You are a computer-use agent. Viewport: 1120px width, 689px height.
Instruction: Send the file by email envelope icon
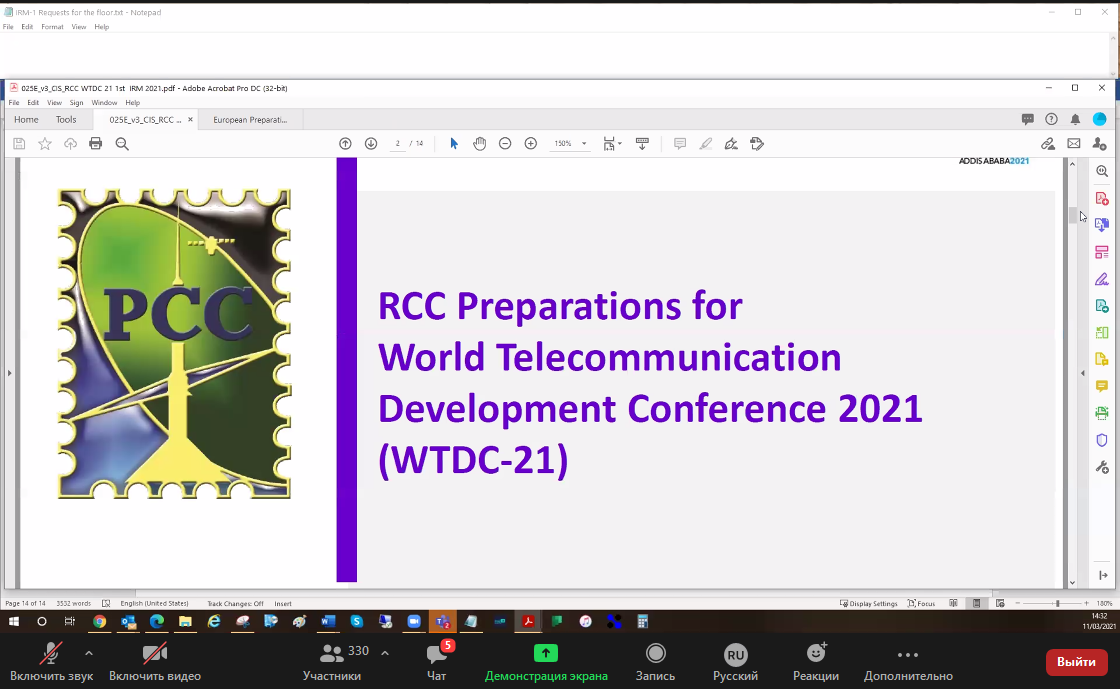[1074, 144]
